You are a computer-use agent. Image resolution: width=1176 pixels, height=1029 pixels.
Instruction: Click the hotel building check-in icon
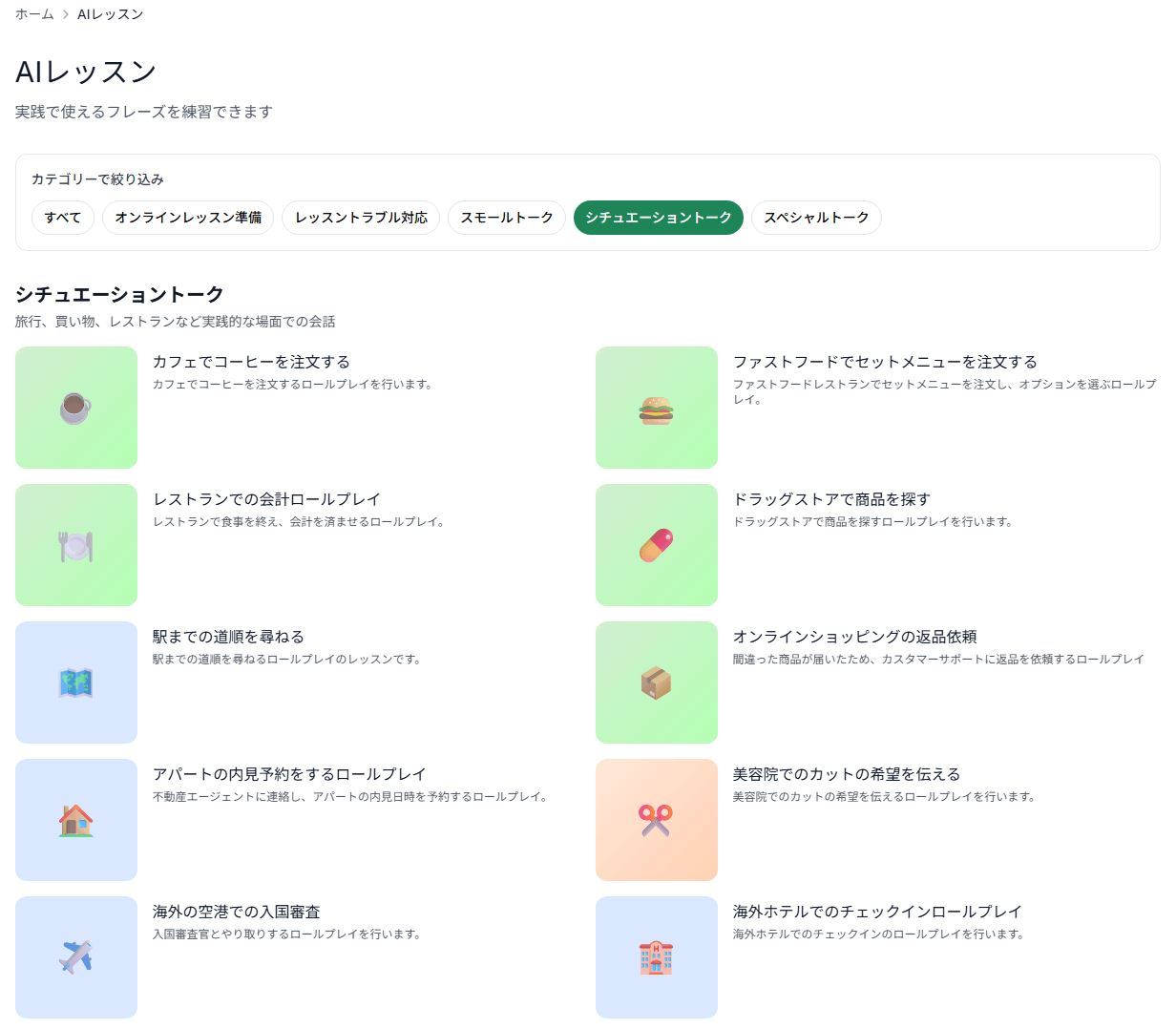tap(657, 957)
